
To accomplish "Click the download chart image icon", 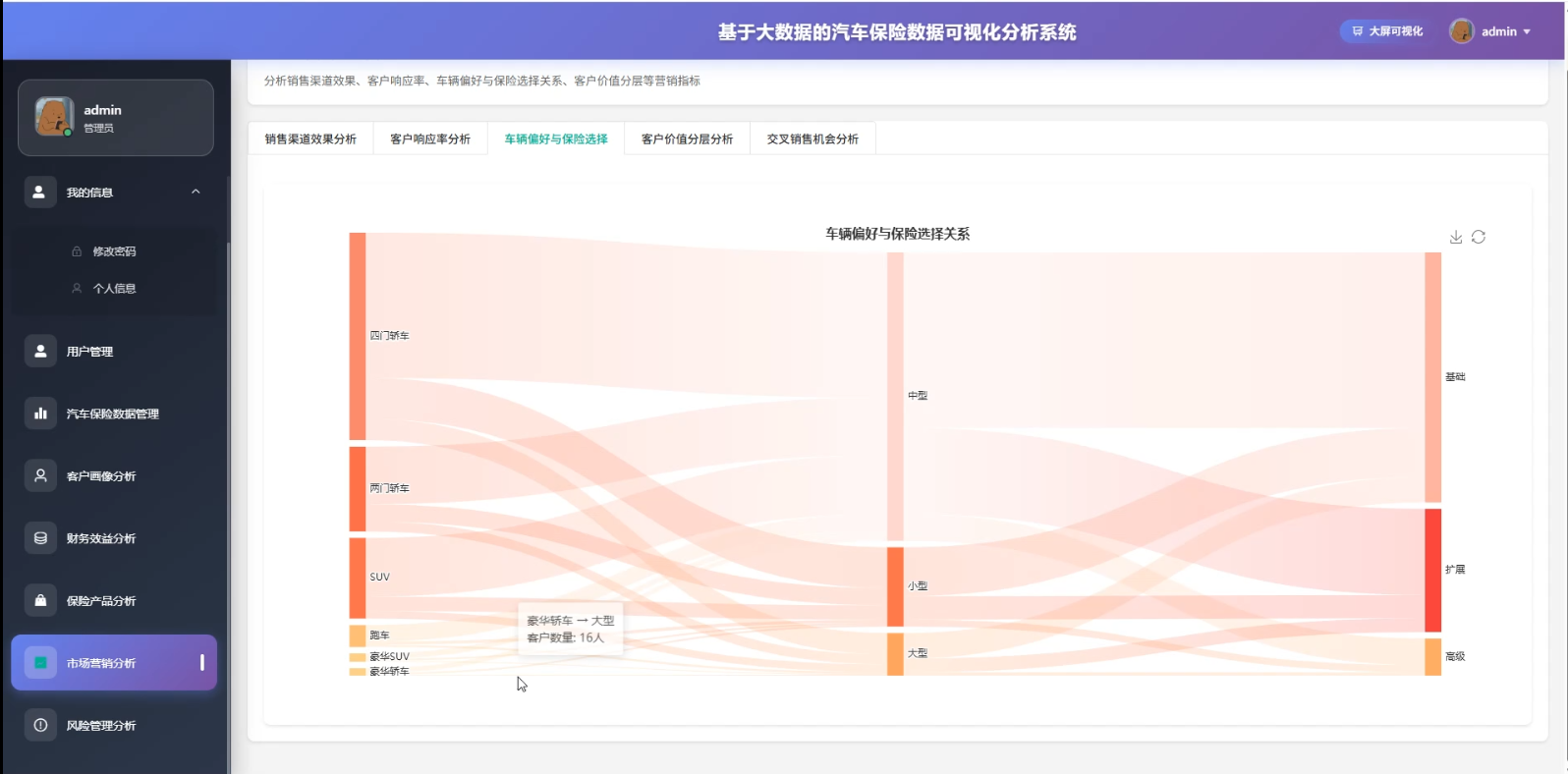I will [x=1456, y=237].
